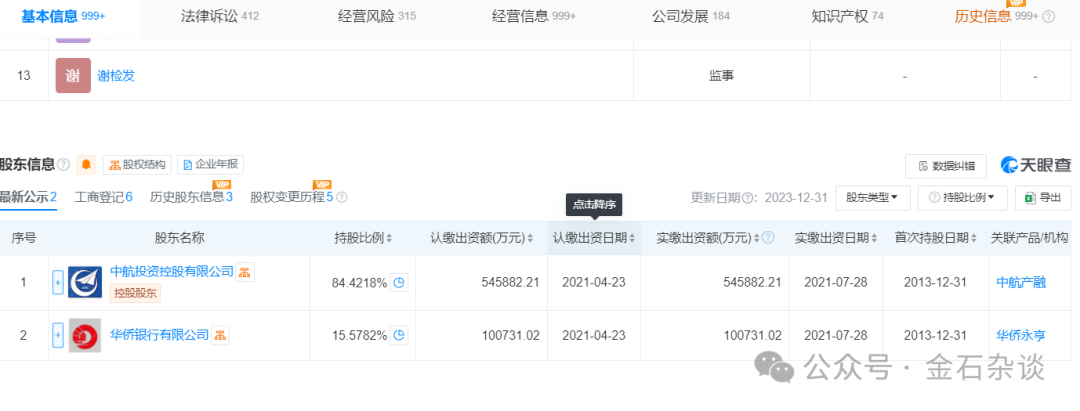Screen dimensions: 1080x411
Task: Switch to the 历史信息 tab
Action: 996,17
